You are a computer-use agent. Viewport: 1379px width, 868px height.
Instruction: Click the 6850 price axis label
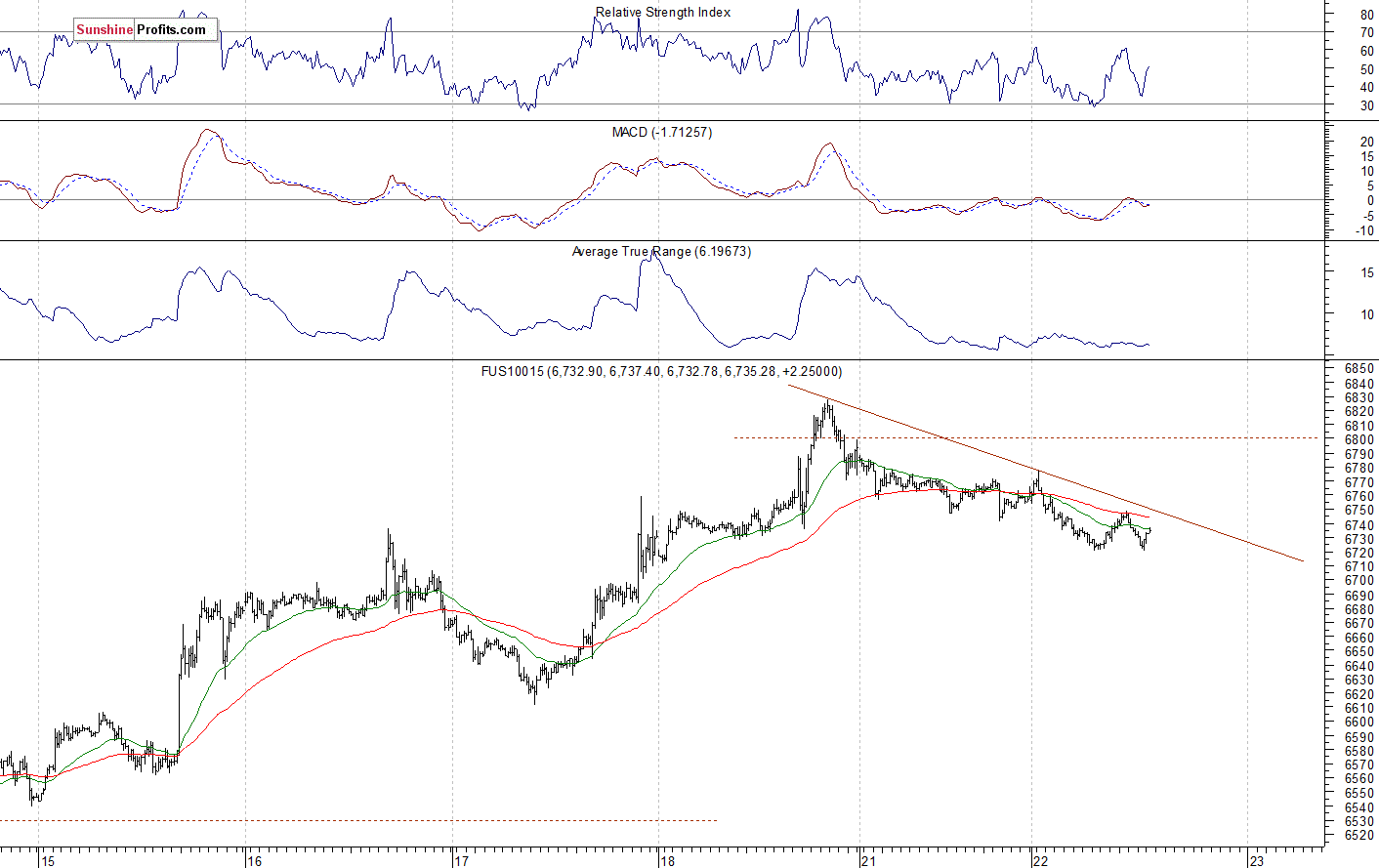point(1359,369)
